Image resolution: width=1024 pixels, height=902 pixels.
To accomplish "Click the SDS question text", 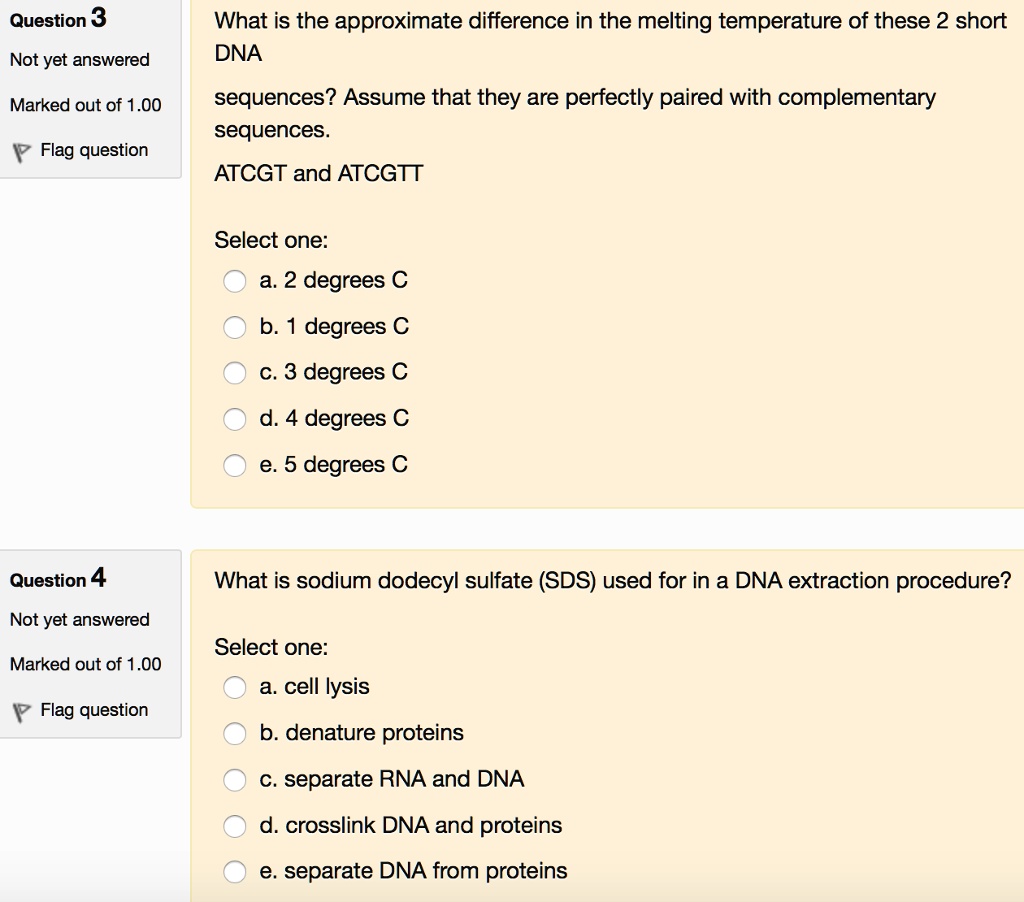I will click(612, 581).
